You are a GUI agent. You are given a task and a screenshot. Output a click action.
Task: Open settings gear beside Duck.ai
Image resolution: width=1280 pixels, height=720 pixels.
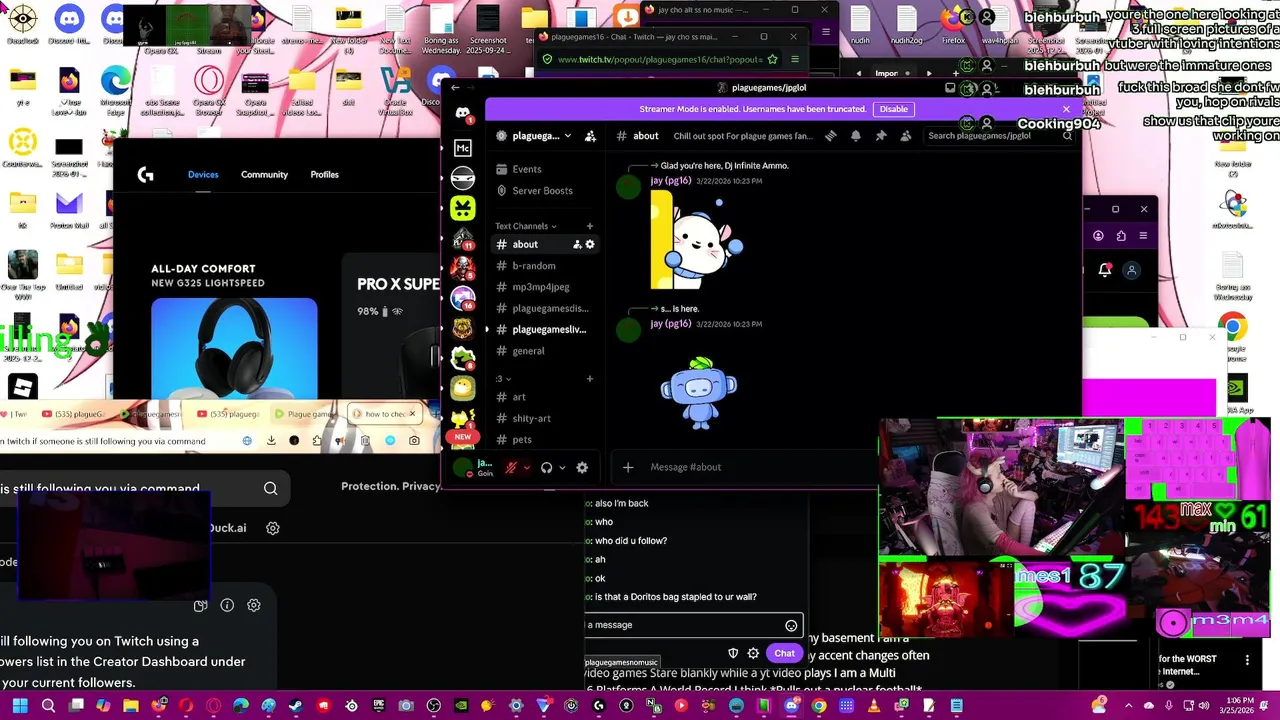point(272,528)
